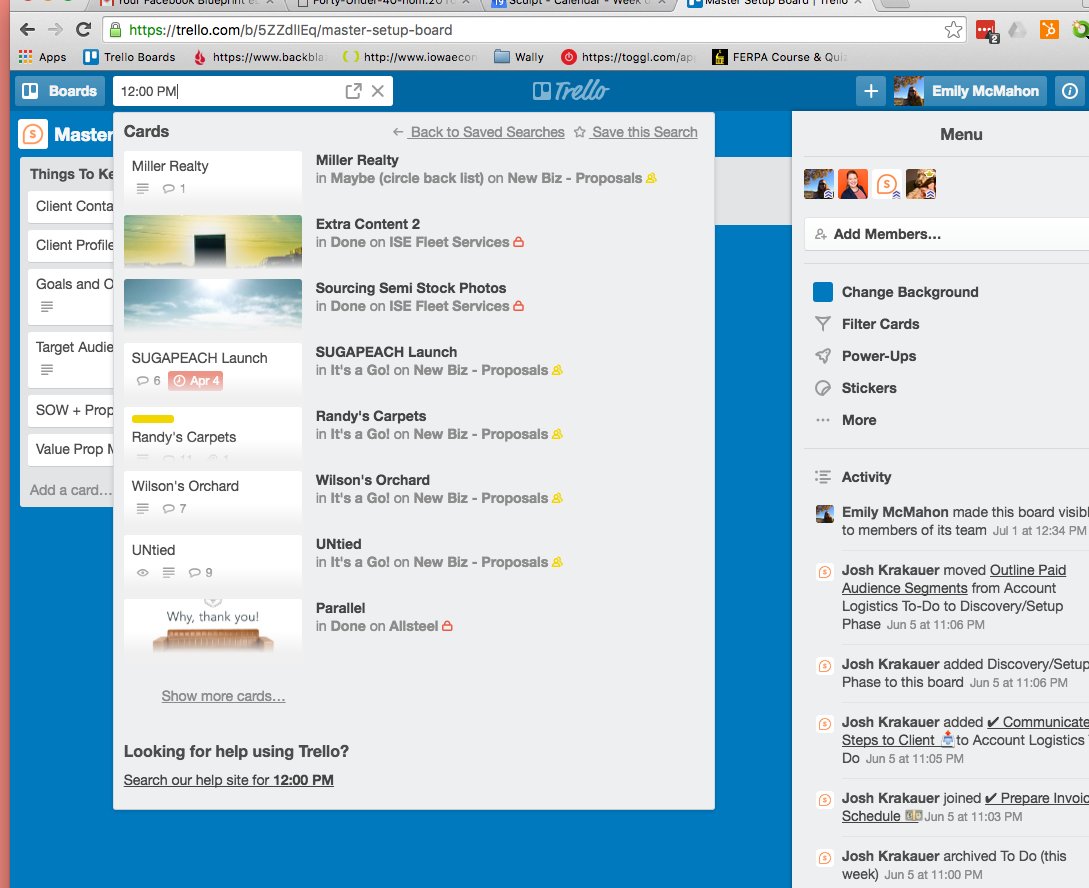Open the Client Profile card
The height and width of the screenshot is (888, 1089).
point(71,245)
